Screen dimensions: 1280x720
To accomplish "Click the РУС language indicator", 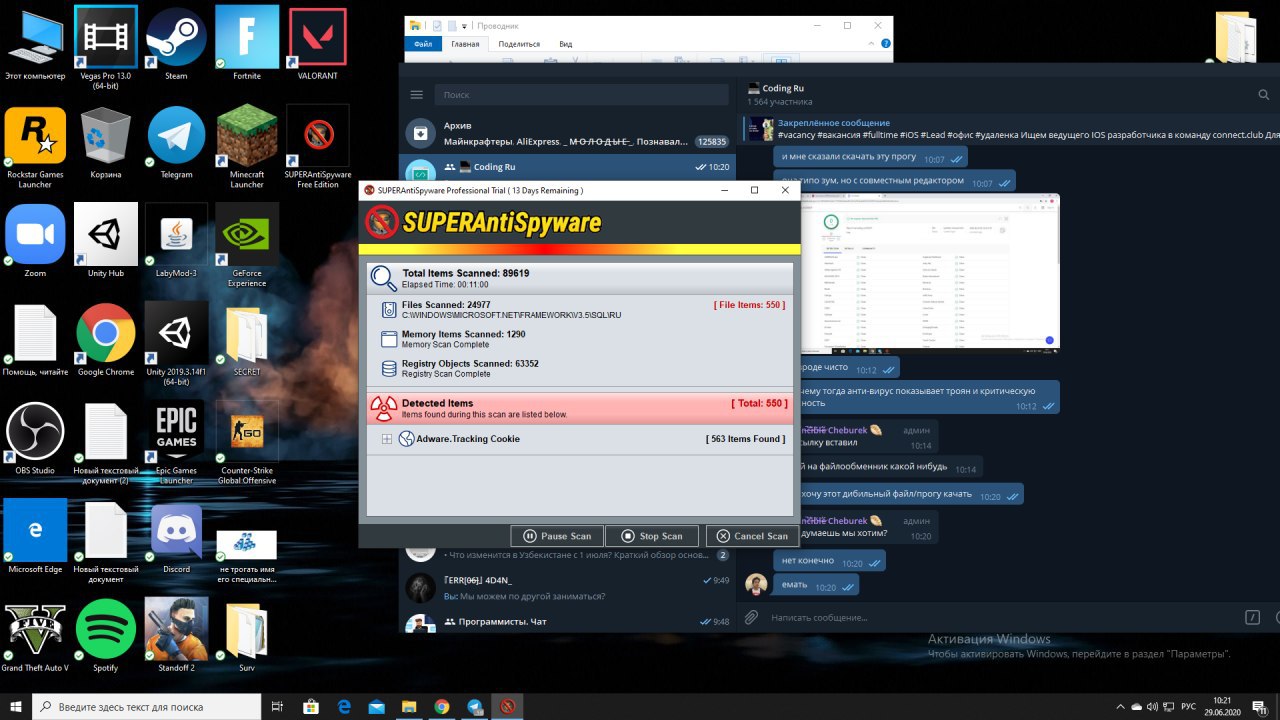I will click(x=1188, y=707).
